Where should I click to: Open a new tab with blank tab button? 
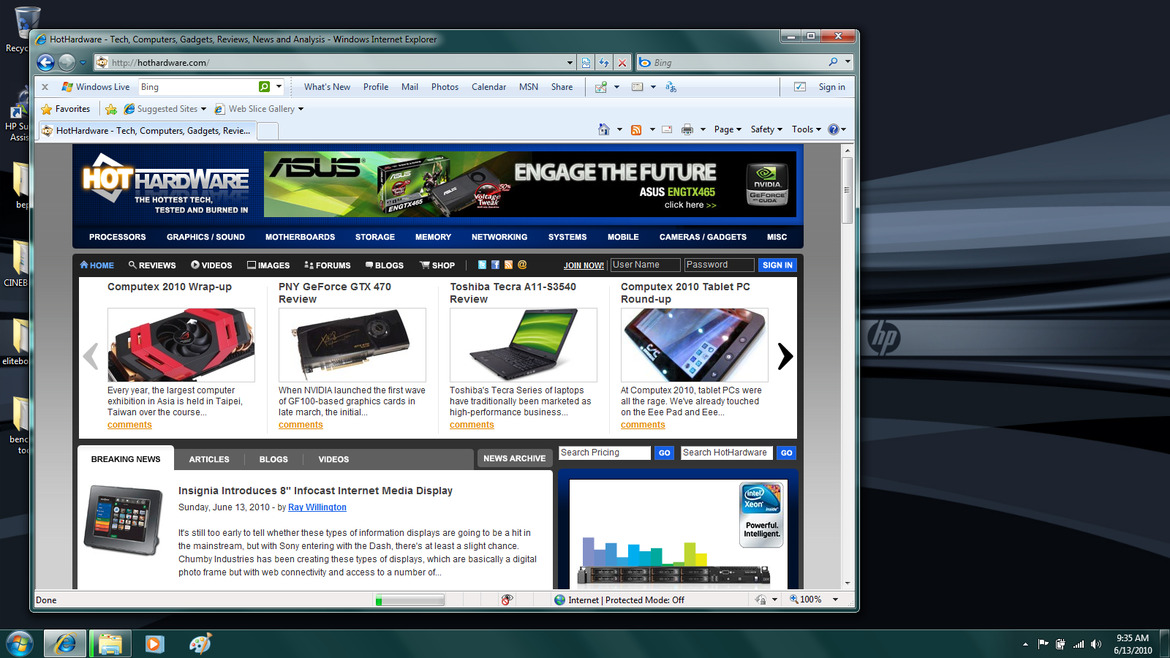point(268,131)
